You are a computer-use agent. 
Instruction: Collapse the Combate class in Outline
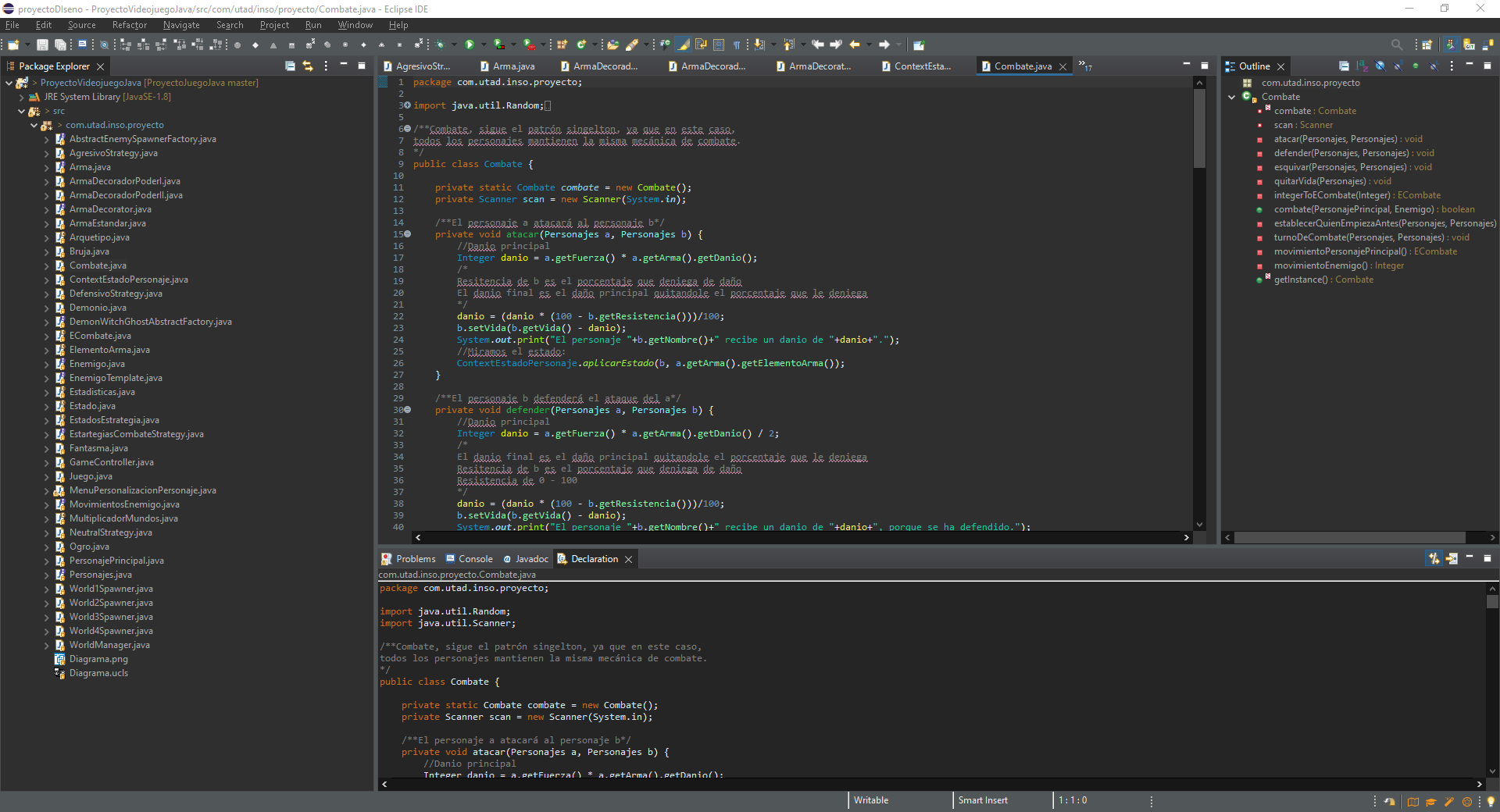(1232, 97)
